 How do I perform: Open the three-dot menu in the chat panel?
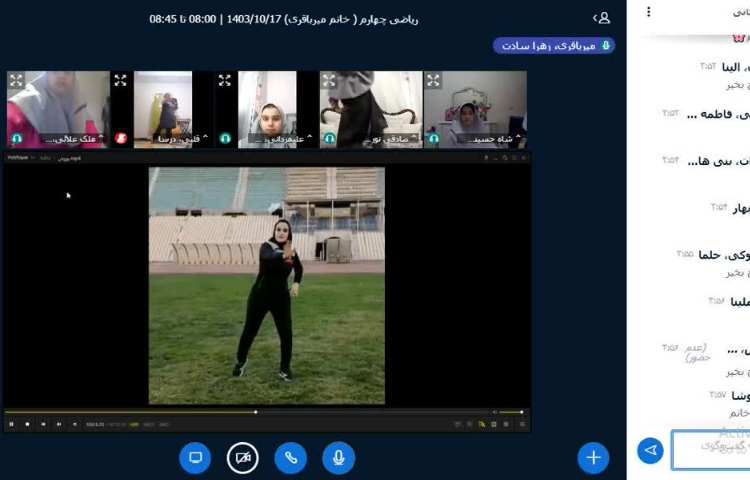pyautogui.click(x=649, y=12)
